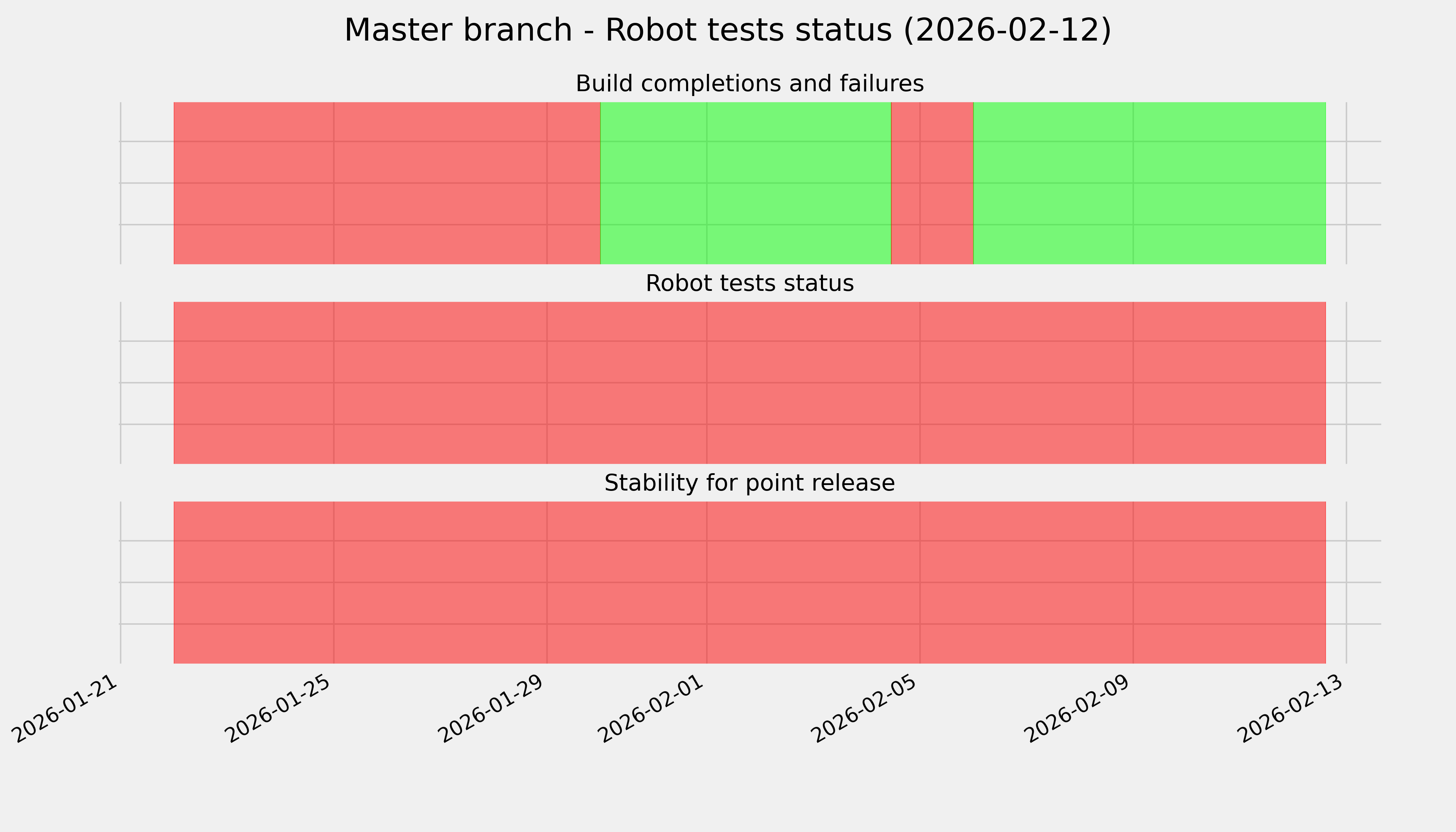Click the last green block in Build chart
Viewport: 1456px width, 832px height.
click(x=1149, y=183)
